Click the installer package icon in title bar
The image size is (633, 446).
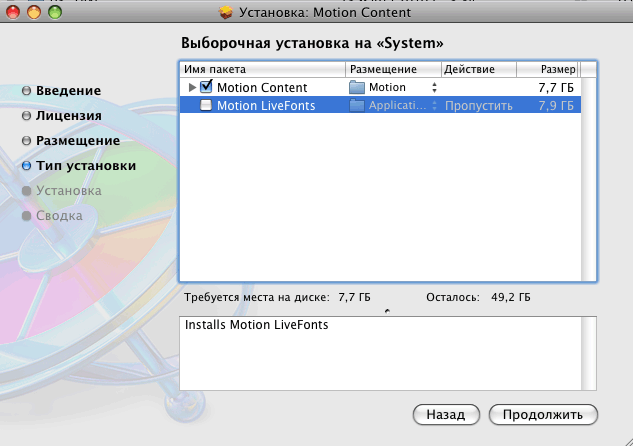click(x=226, y=13)
